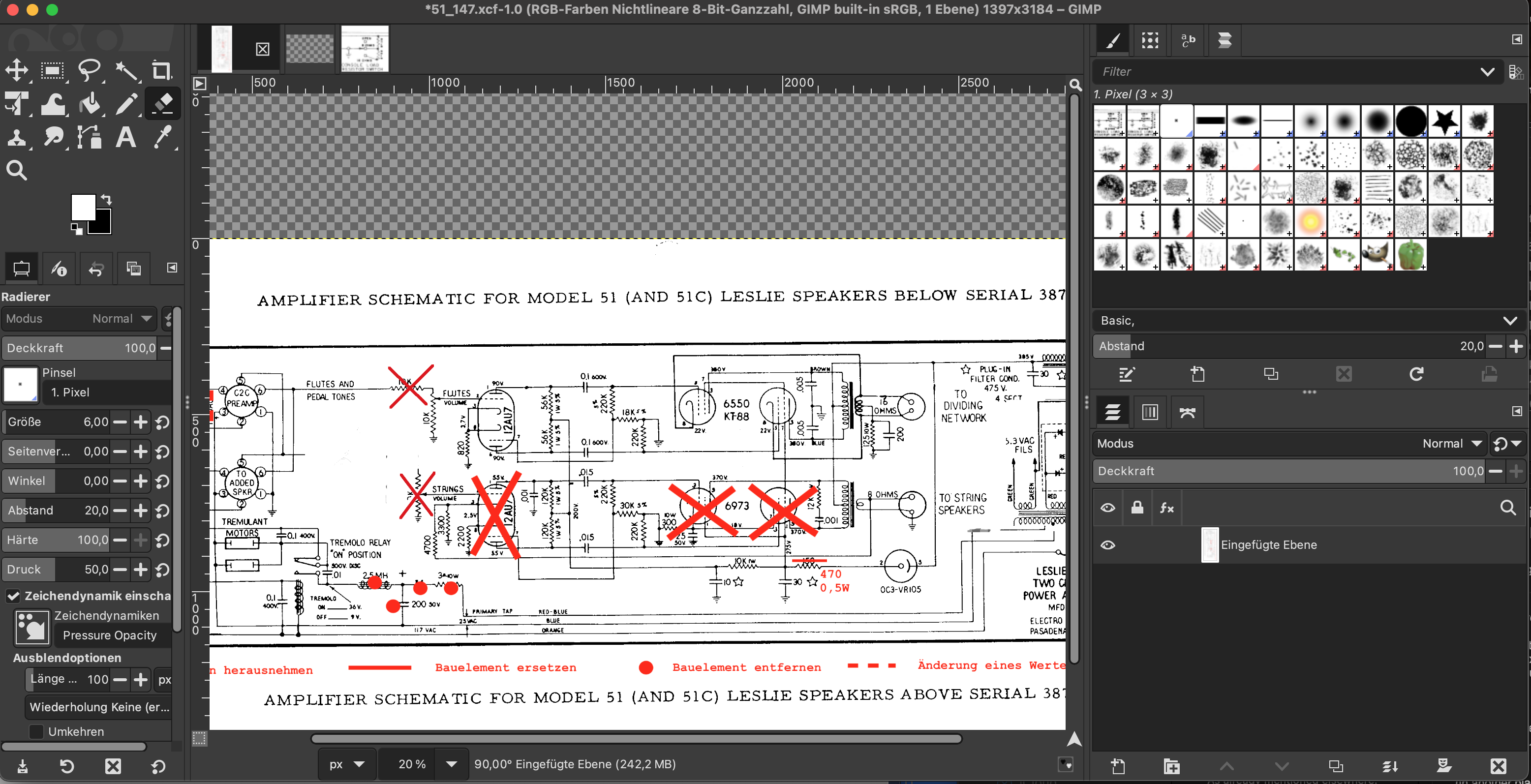Screen dimensions: 1531x784
Task: Hide the Eingefügte Ebene layer
Action: point(1108,545)
